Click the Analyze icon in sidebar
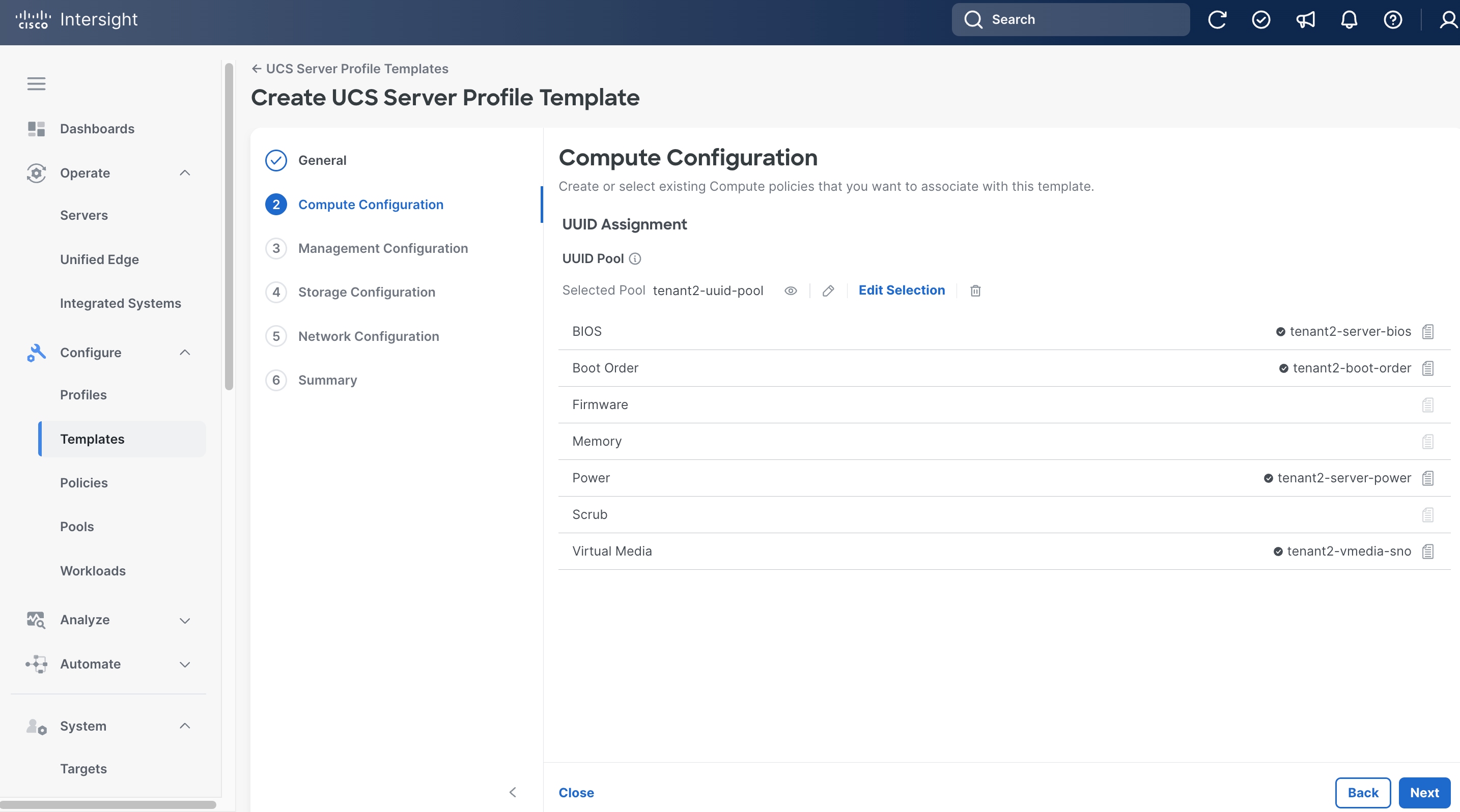The width and height of the screenshot is (1460, 812). (36, 620)
